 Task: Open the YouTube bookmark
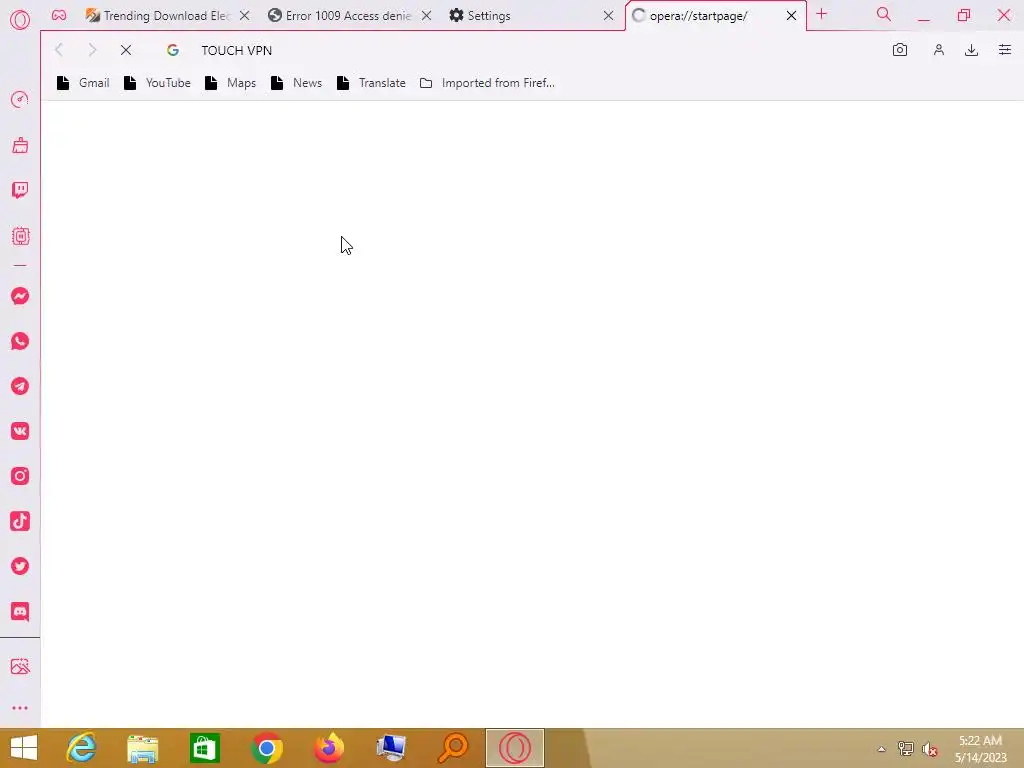(x=157, y=83)
